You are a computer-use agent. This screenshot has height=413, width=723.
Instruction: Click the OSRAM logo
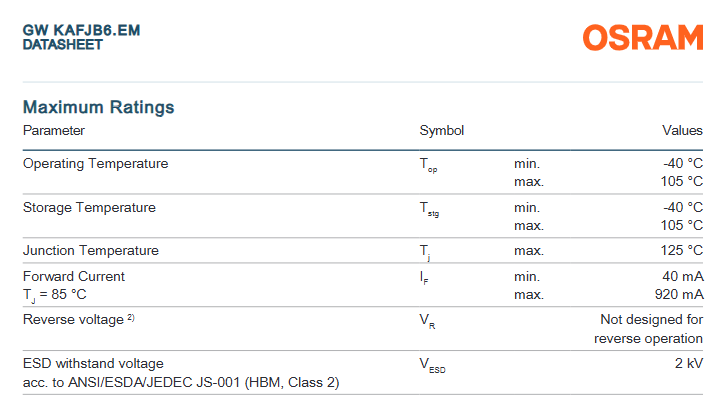(x=643, y=39)
